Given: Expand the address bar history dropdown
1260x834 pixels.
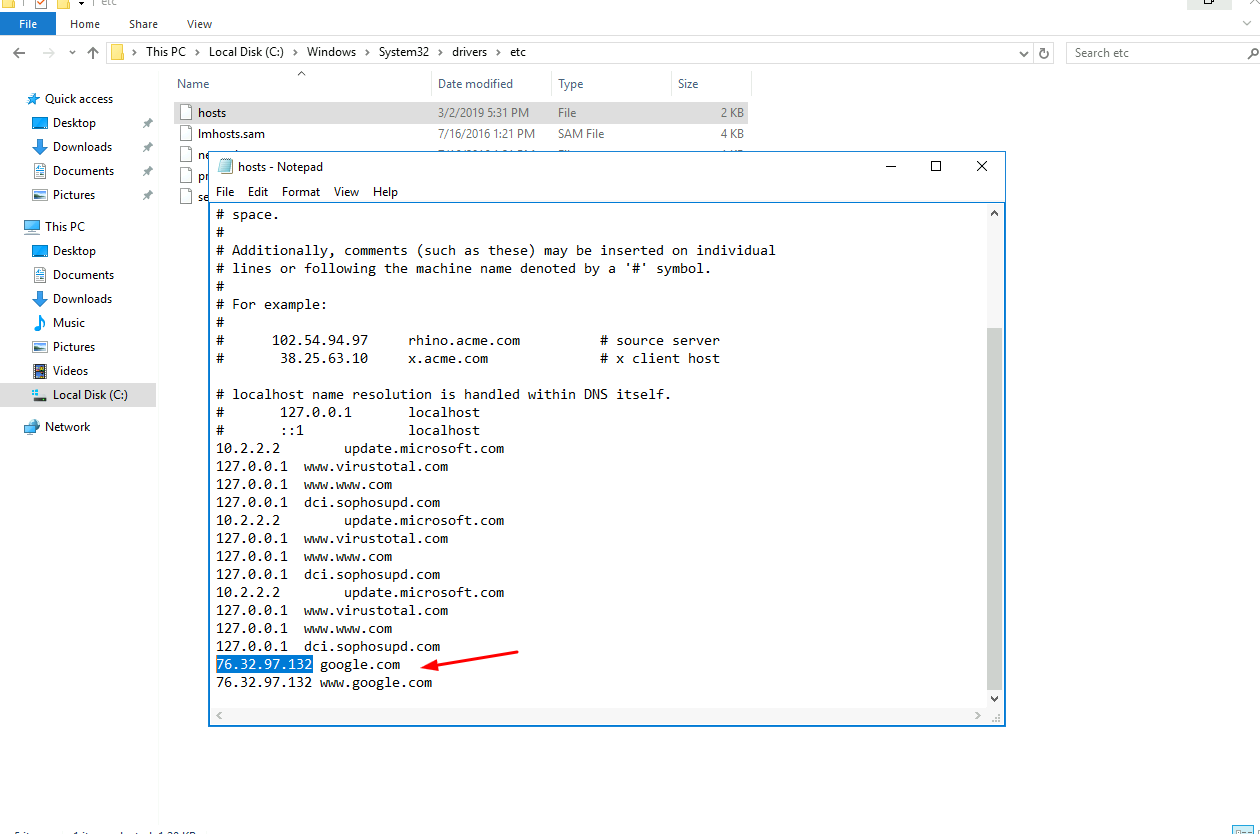Looking at the screenshot, I should (x=1023, y=53).
